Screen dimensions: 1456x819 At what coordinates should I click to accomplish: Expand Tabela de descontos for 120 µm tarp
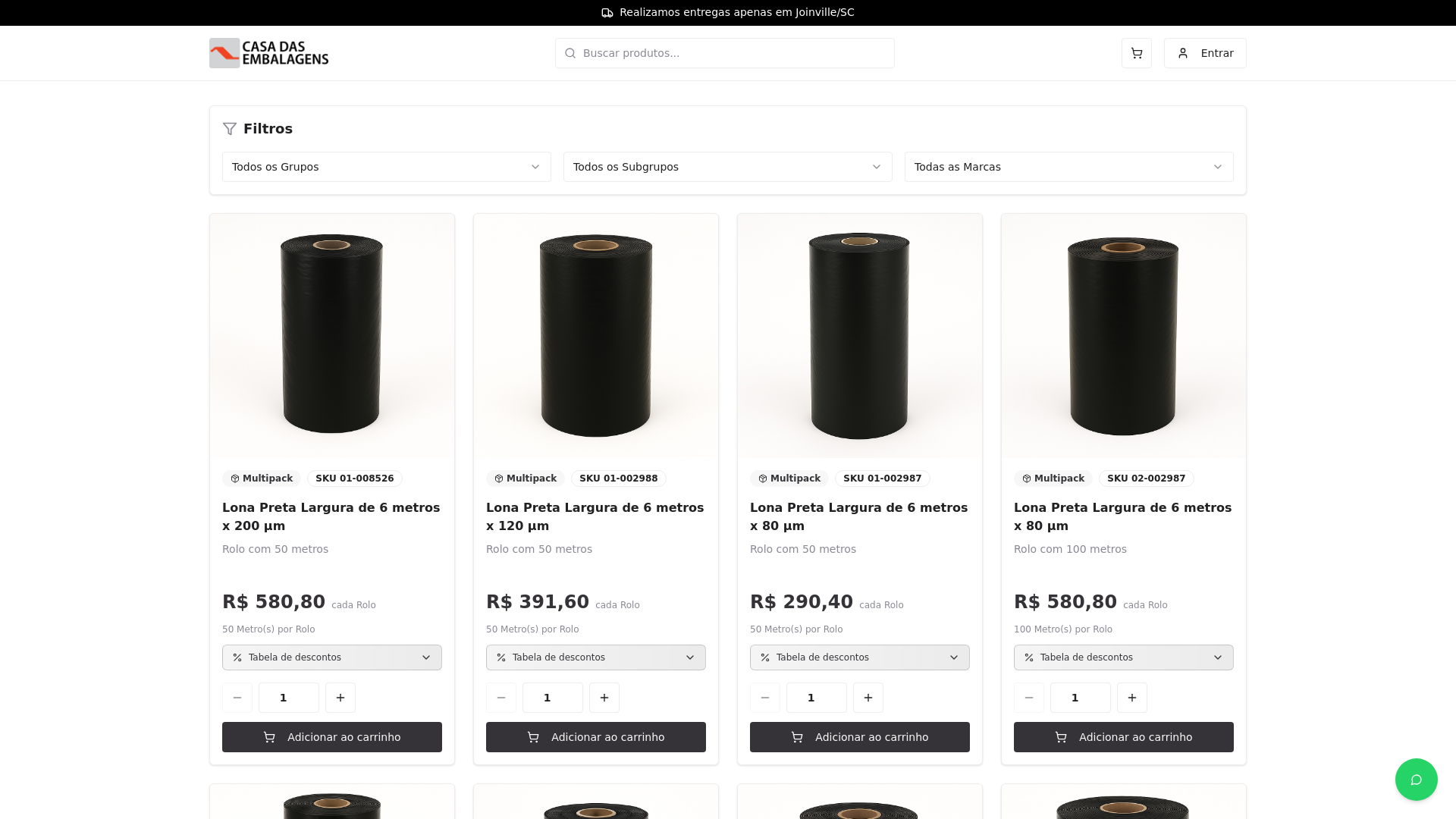tap(595, 657)
